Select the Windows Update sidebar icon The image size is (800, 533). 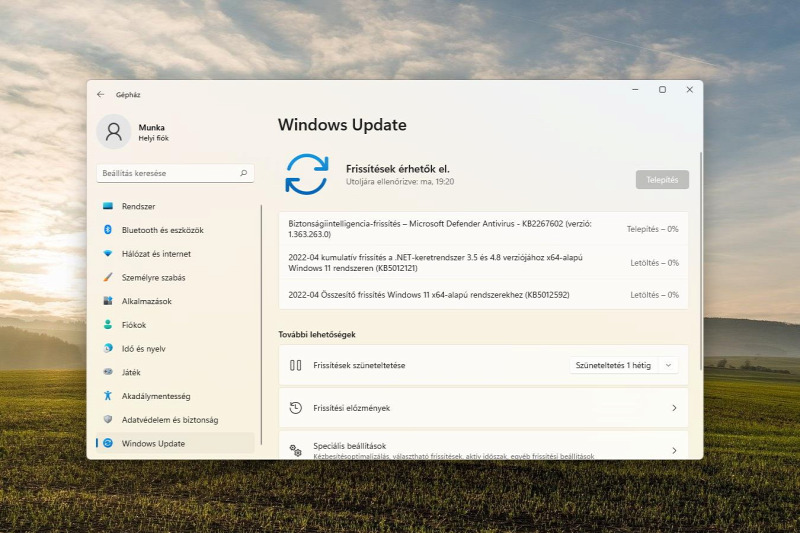[x=108, y=443]
